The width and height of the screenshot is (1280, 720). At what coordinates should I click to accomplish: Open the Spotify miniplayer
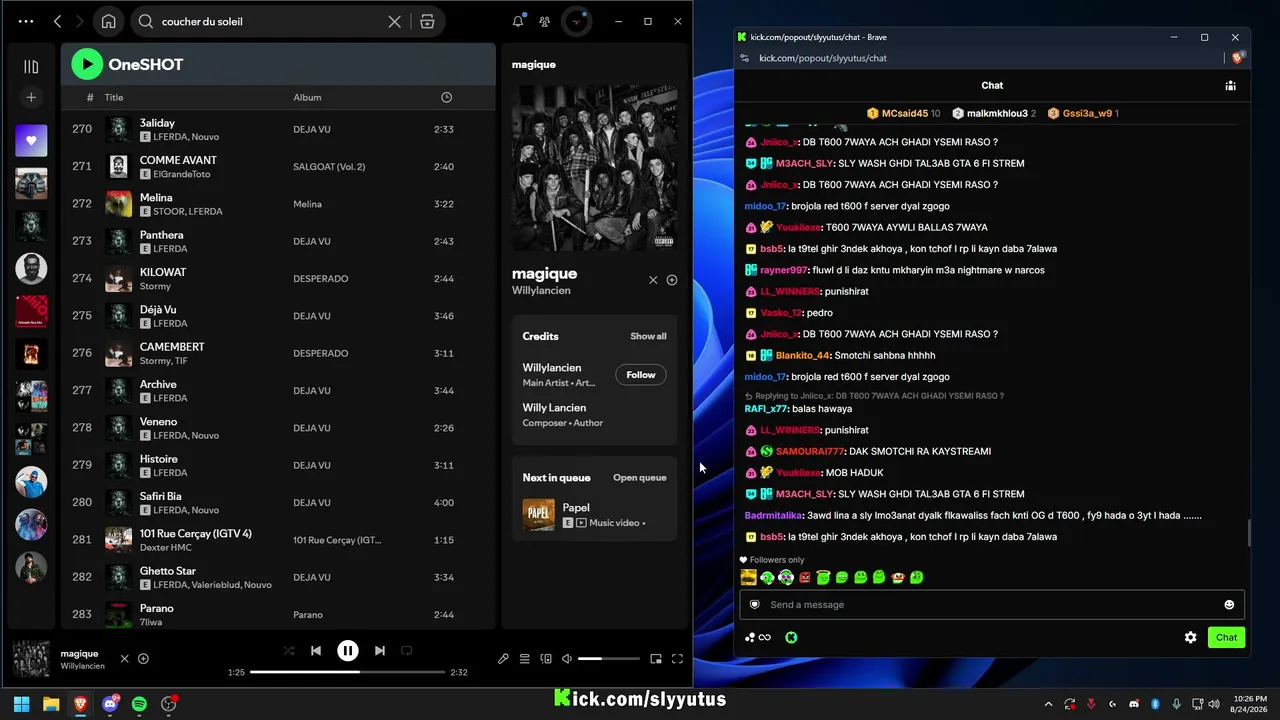[x=656, y=659]
